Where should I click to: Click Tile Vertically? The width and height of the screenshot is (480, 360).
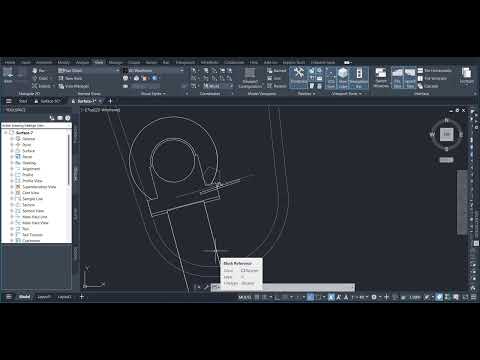[432, 78]
